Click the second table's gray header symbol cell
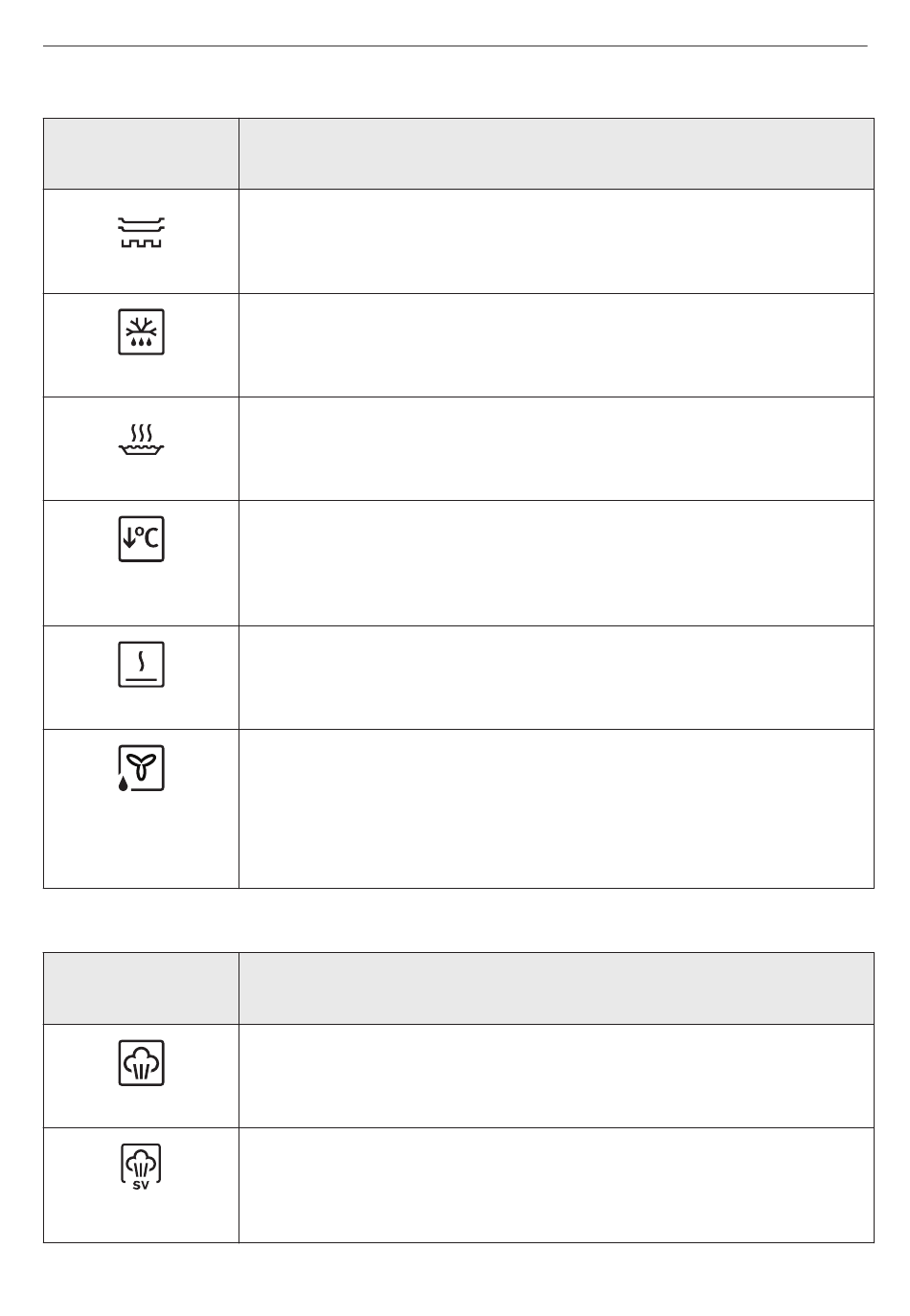This screenshot has width=910, height=1316. pyautogui.click(x=141, y=988)
